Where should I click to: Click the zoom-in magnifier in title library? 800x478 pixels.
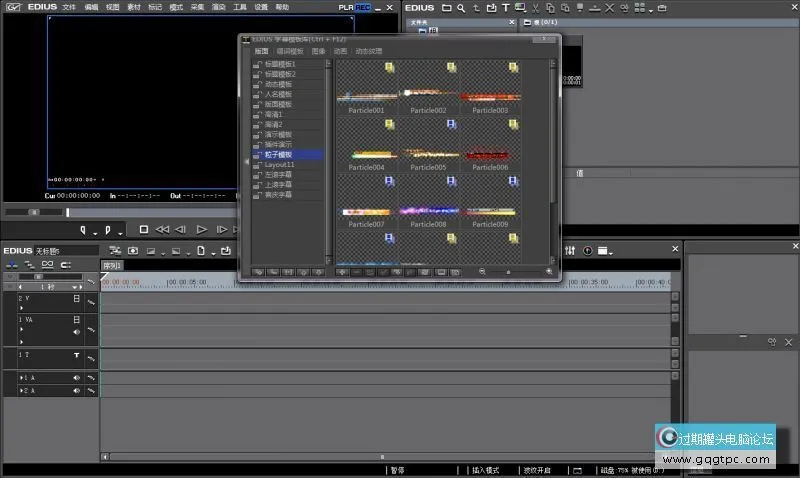click(x=549, y=271)
